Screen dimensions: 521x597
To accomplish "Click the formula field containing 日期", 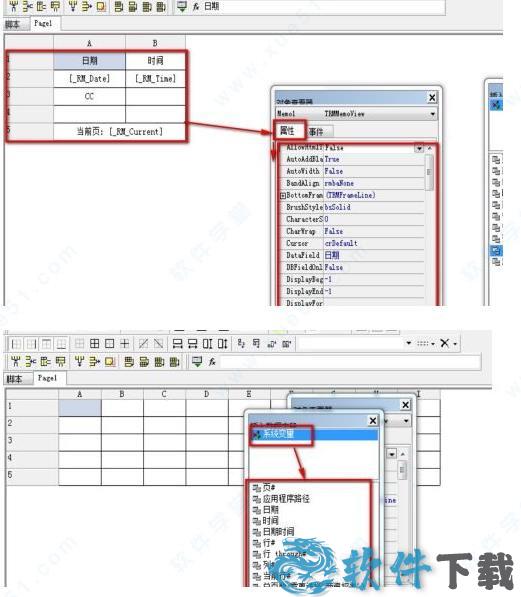I will [323, 6].
